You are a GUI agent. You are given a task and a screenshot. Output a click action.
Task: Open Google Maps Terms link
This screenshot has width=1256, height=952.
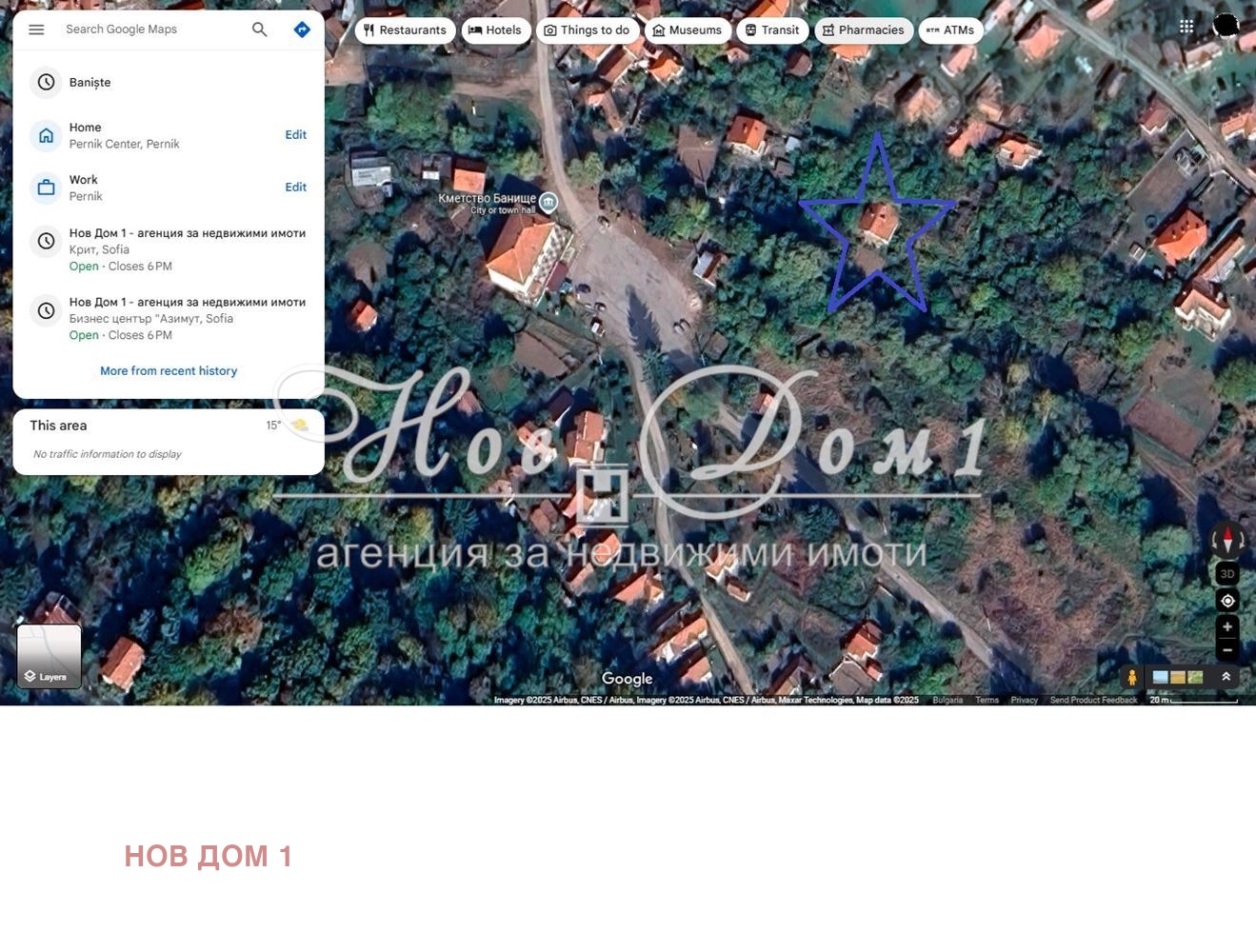point(987,700)
